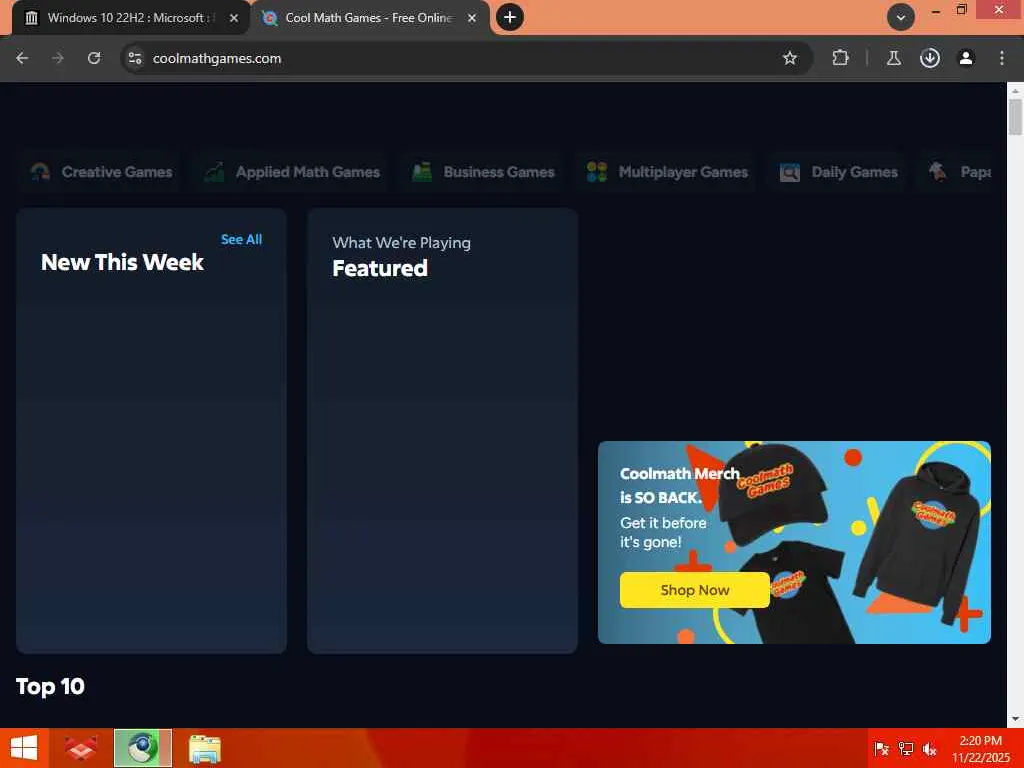The image size is (1024, 768).
Task: Bookmark this page with the star icon
Action: coord(790,58)
